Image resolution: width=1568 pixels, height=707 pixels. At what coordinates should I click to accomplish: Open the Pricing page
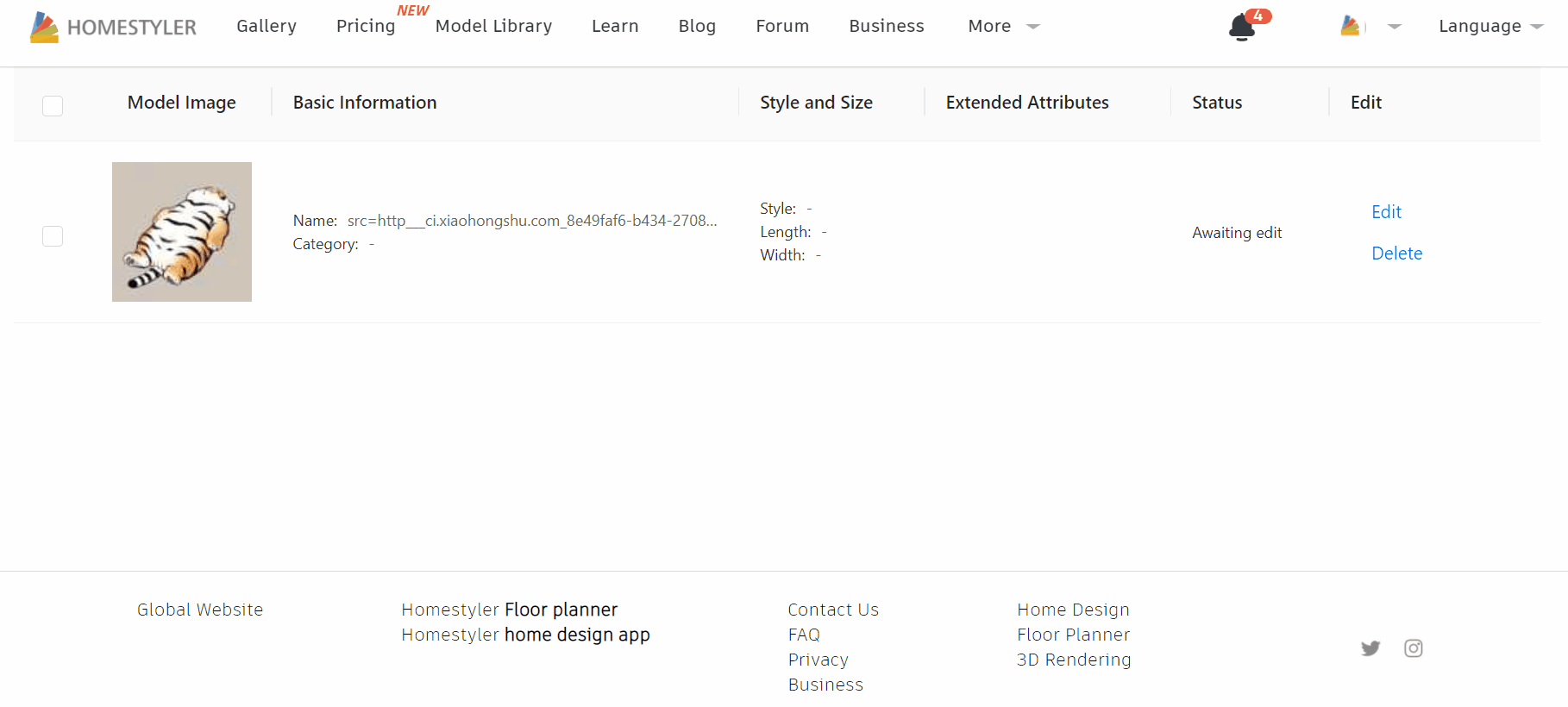pos(366,27)
